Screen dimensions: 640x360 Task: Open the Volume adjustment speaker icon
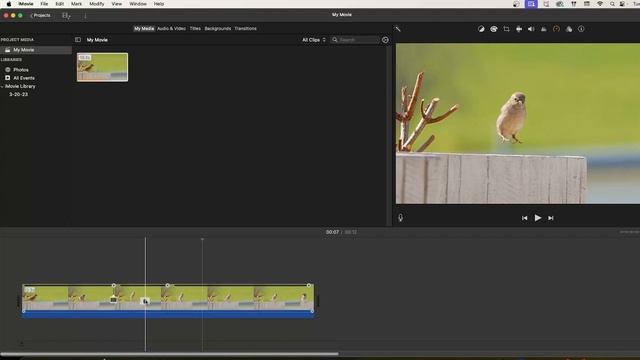[531, 29]
